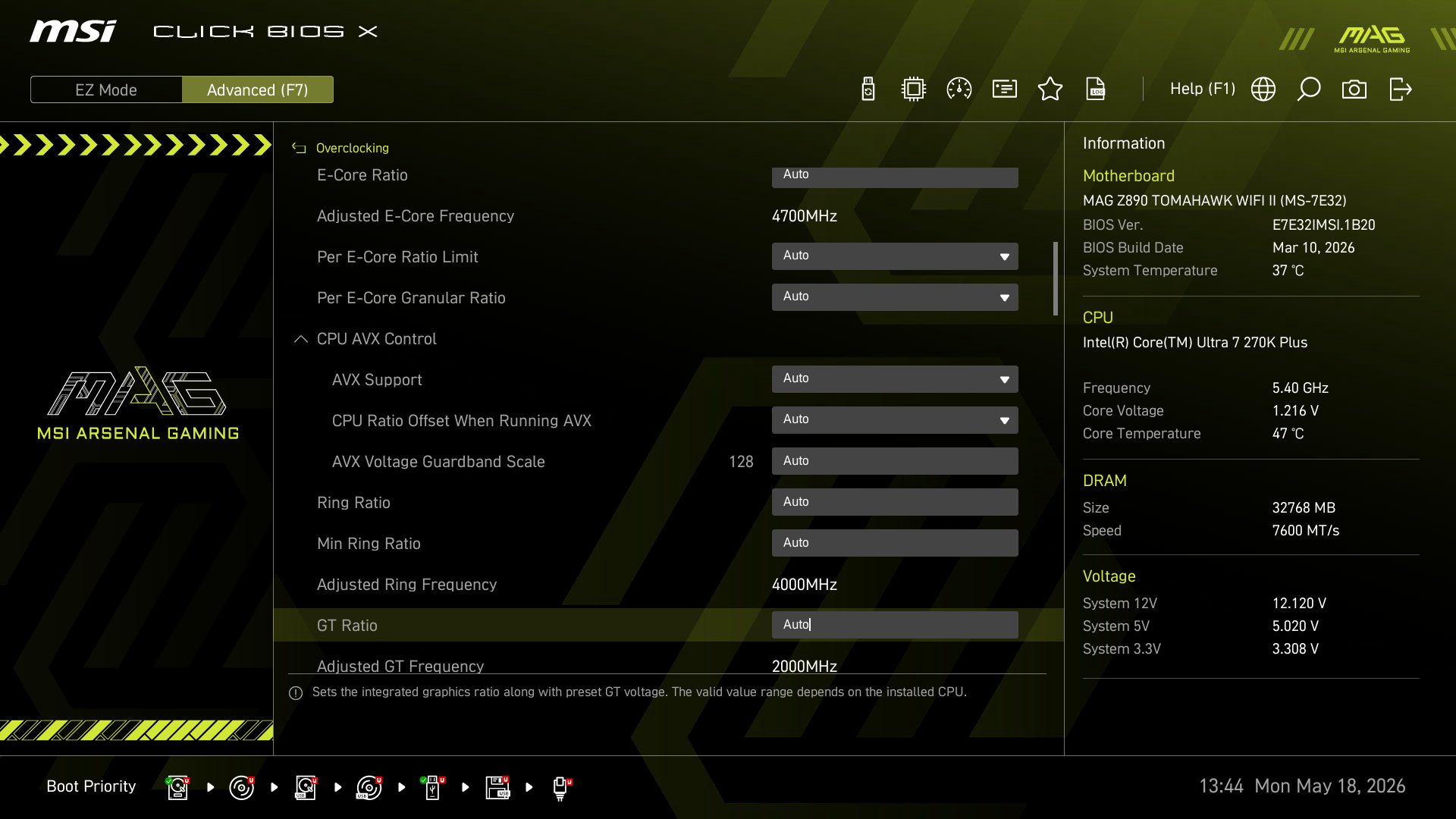Open the OC profile card icon
The width and height of the screenshot is (1456, 819).
tap(1005, 89)
